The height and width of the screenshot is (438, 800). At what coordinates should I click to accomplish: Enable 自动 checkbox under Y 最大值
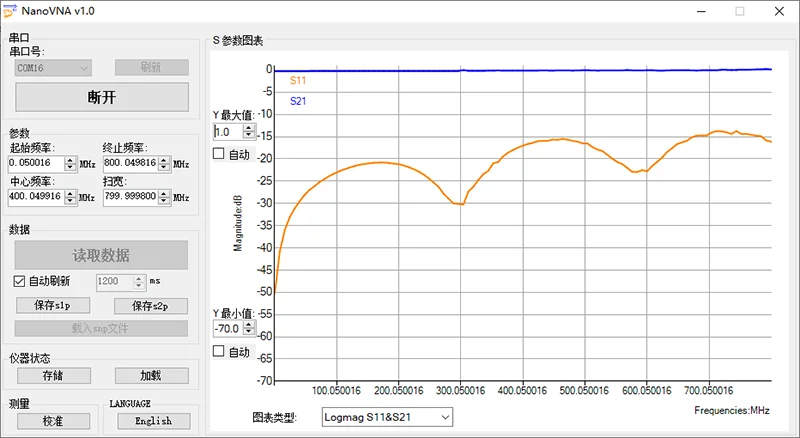[x=218, y=154]
